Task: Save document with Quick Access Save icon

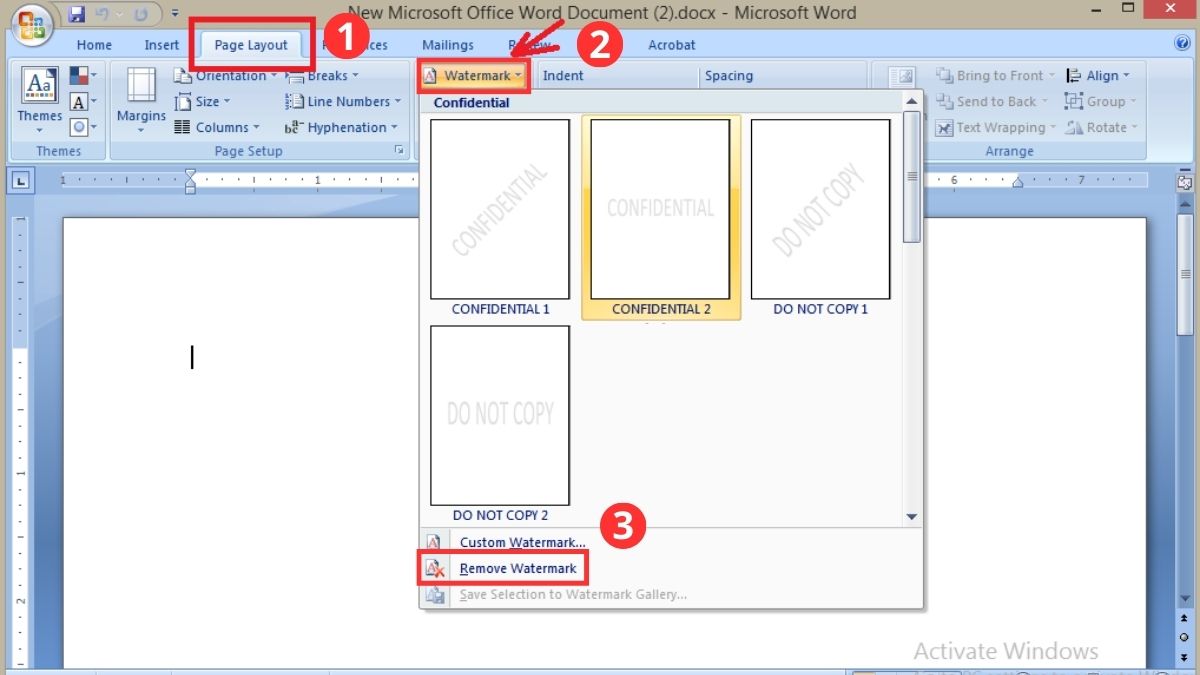Action: 77,14
